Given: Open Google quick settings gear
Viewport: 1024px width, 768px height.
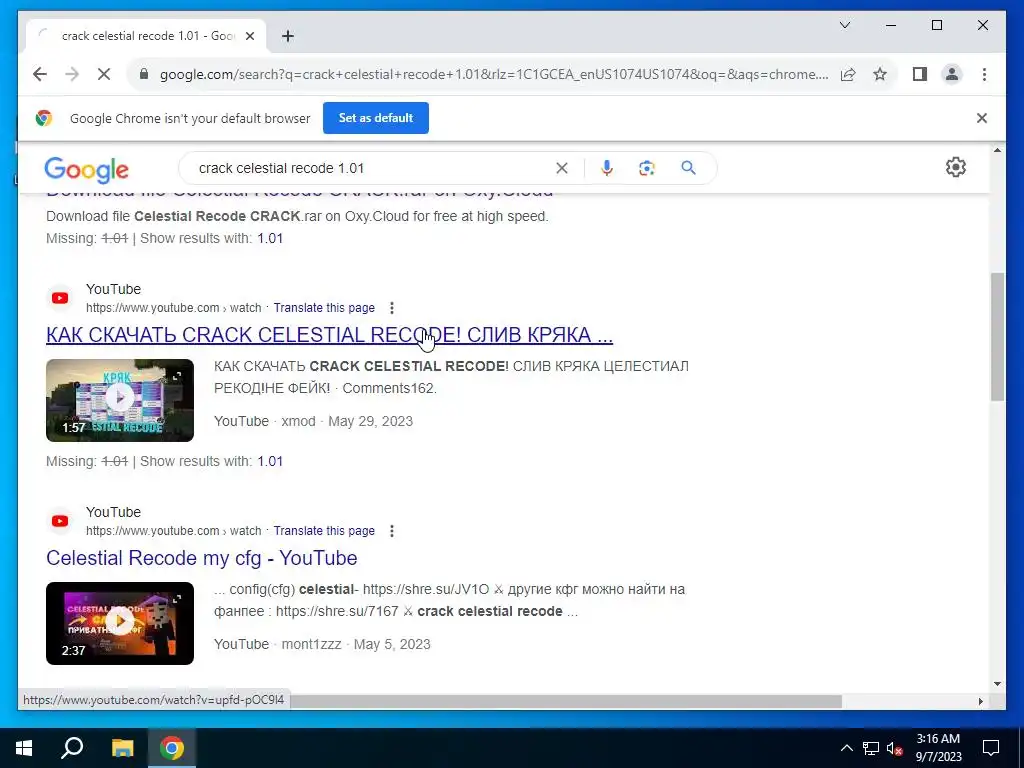Looking at the screenshot, I should click(955, 167).
